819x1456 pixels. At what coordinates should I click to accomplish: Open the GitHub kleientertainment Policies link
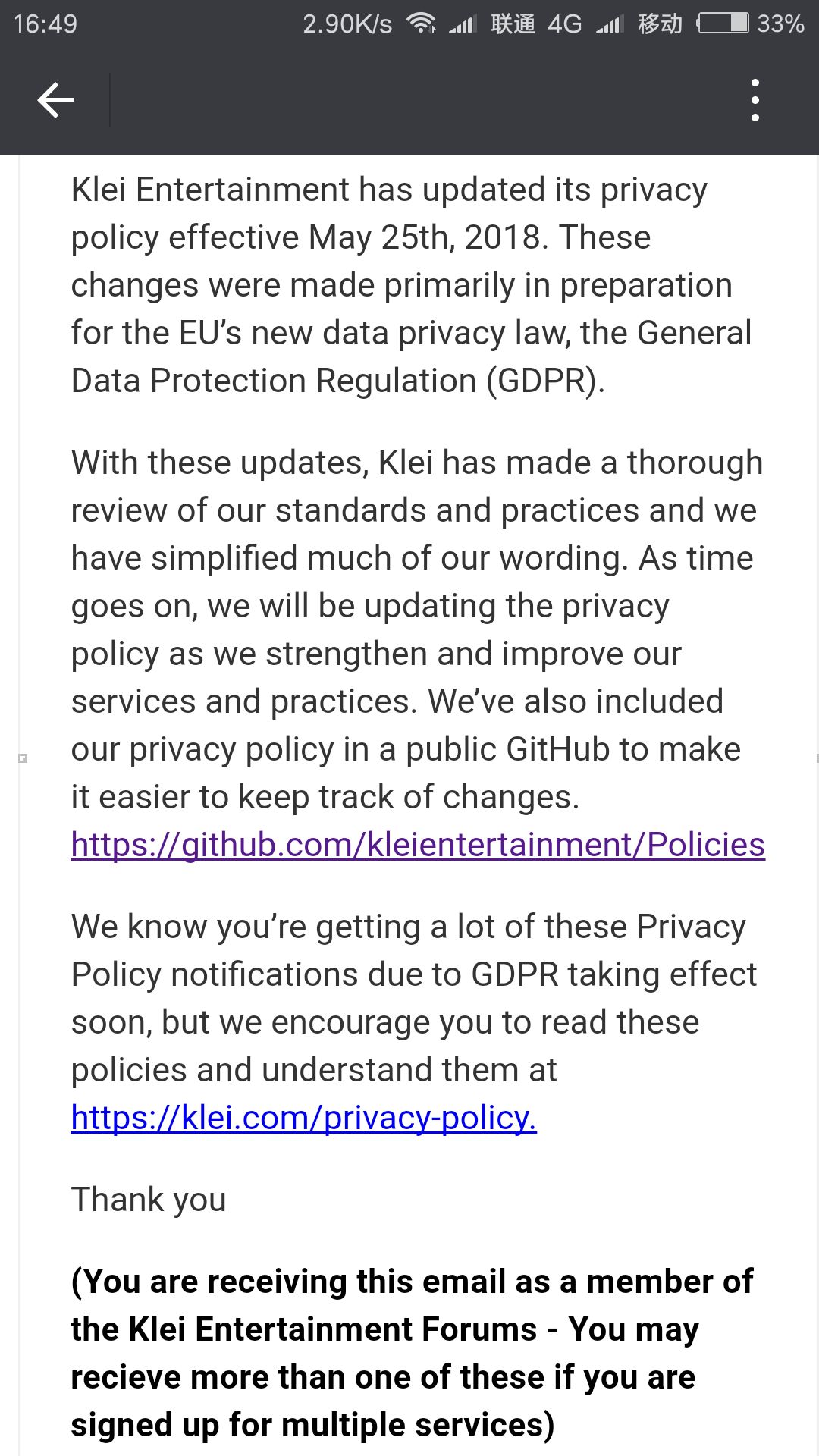click(418, 845)
